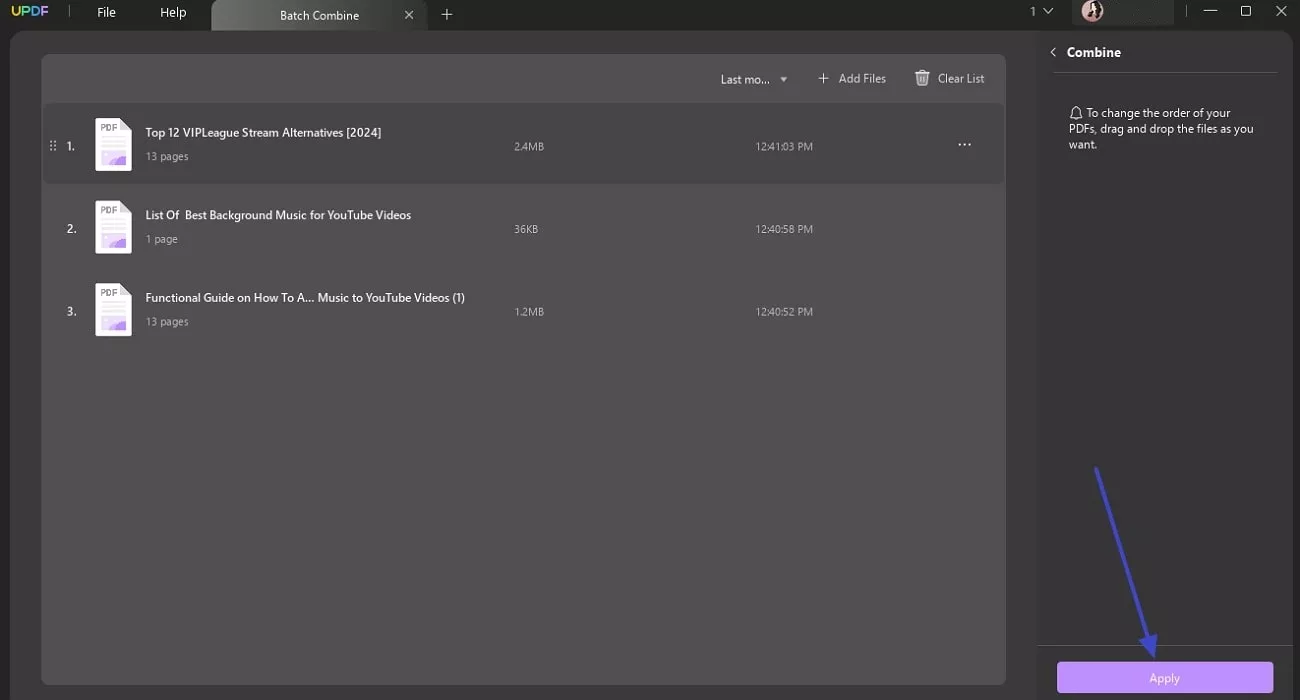Image resolution: width=1300 pixels, height=700 pixels.
Task: Click the Apply button to combine the PDFs
Action: 1163,677
